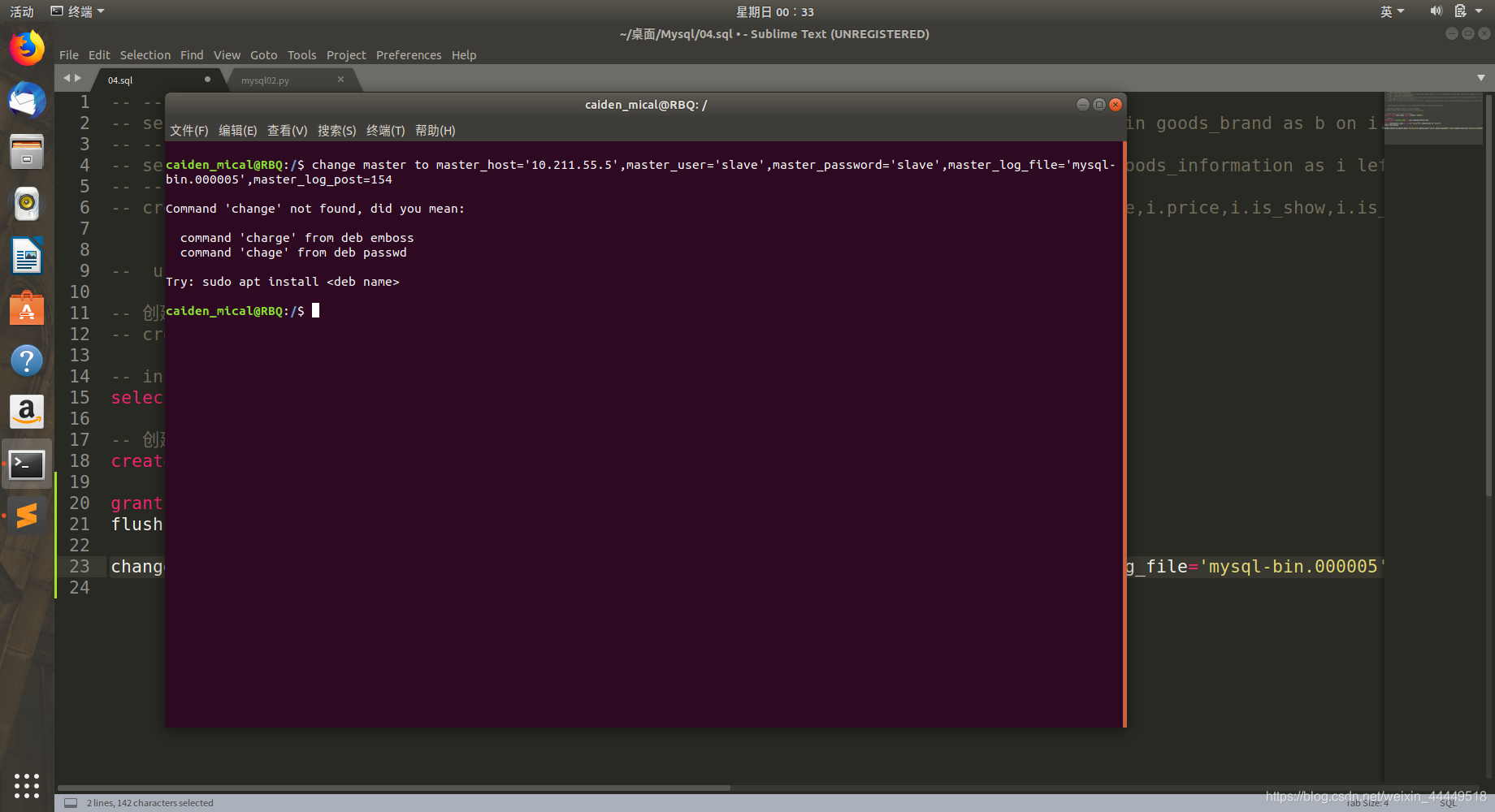Open Sublime View menu

pos(227,55)
